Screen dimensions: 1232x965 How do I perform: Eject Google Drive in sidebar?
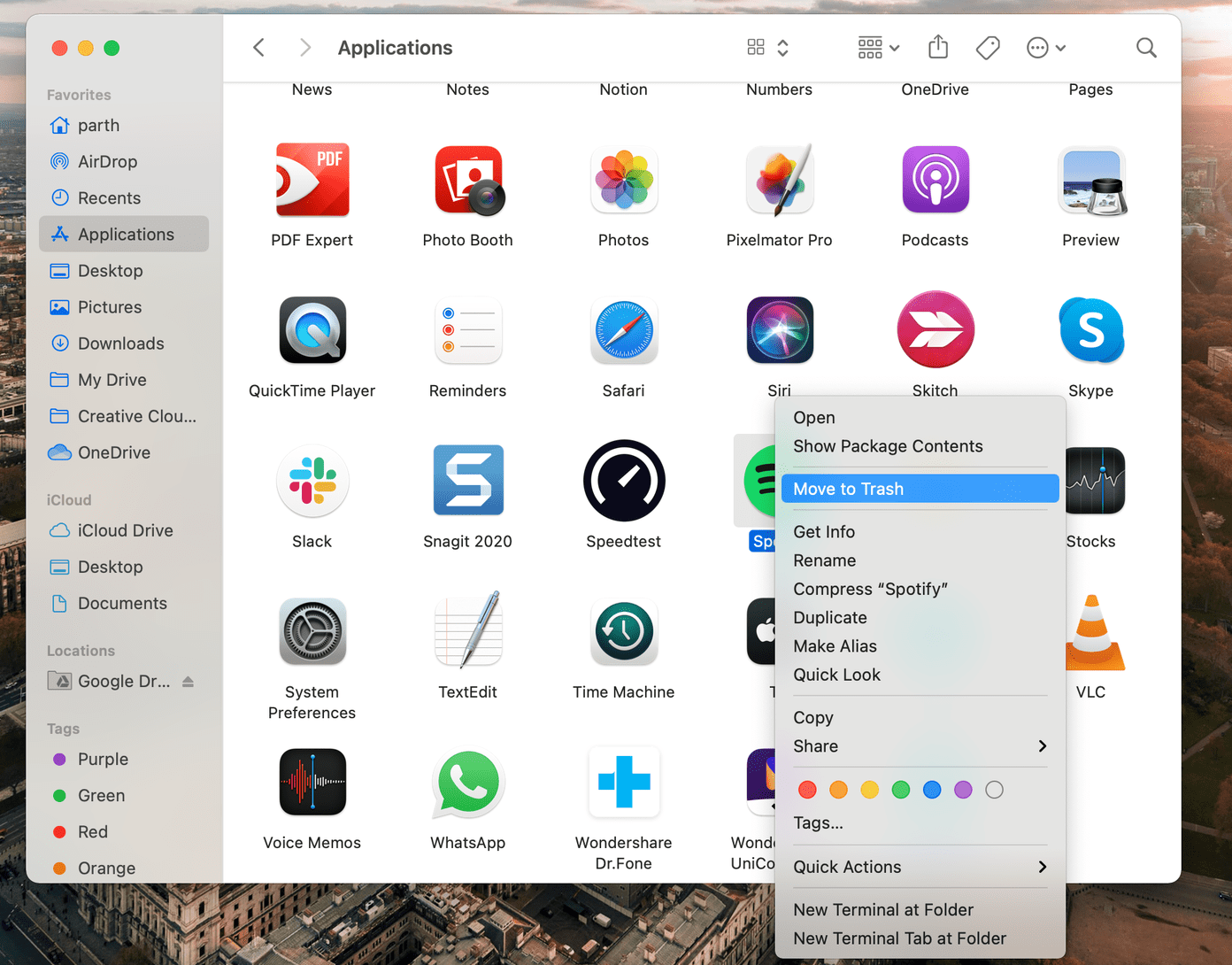(x=188, y=681)
